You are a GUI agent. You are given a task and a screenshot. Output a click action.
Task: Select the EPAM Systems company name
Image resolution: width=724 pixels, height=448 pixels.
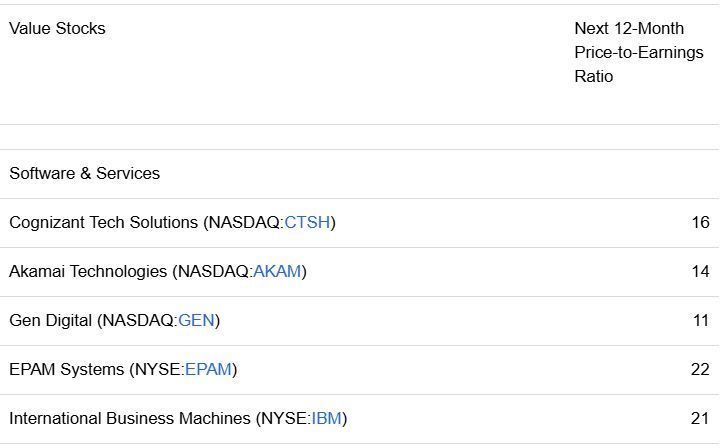tap(67, 370)
